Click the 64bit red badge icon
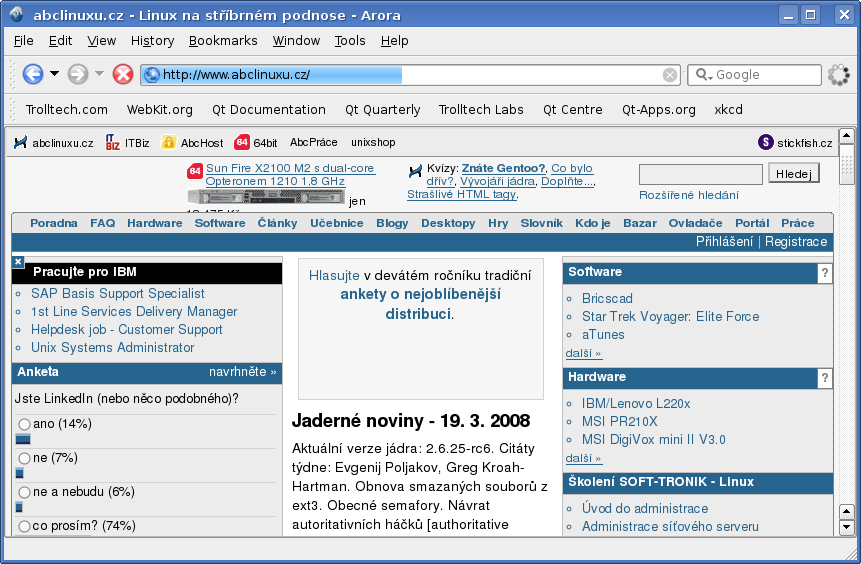Screen dimensions: 861x564 pos(242,142)
